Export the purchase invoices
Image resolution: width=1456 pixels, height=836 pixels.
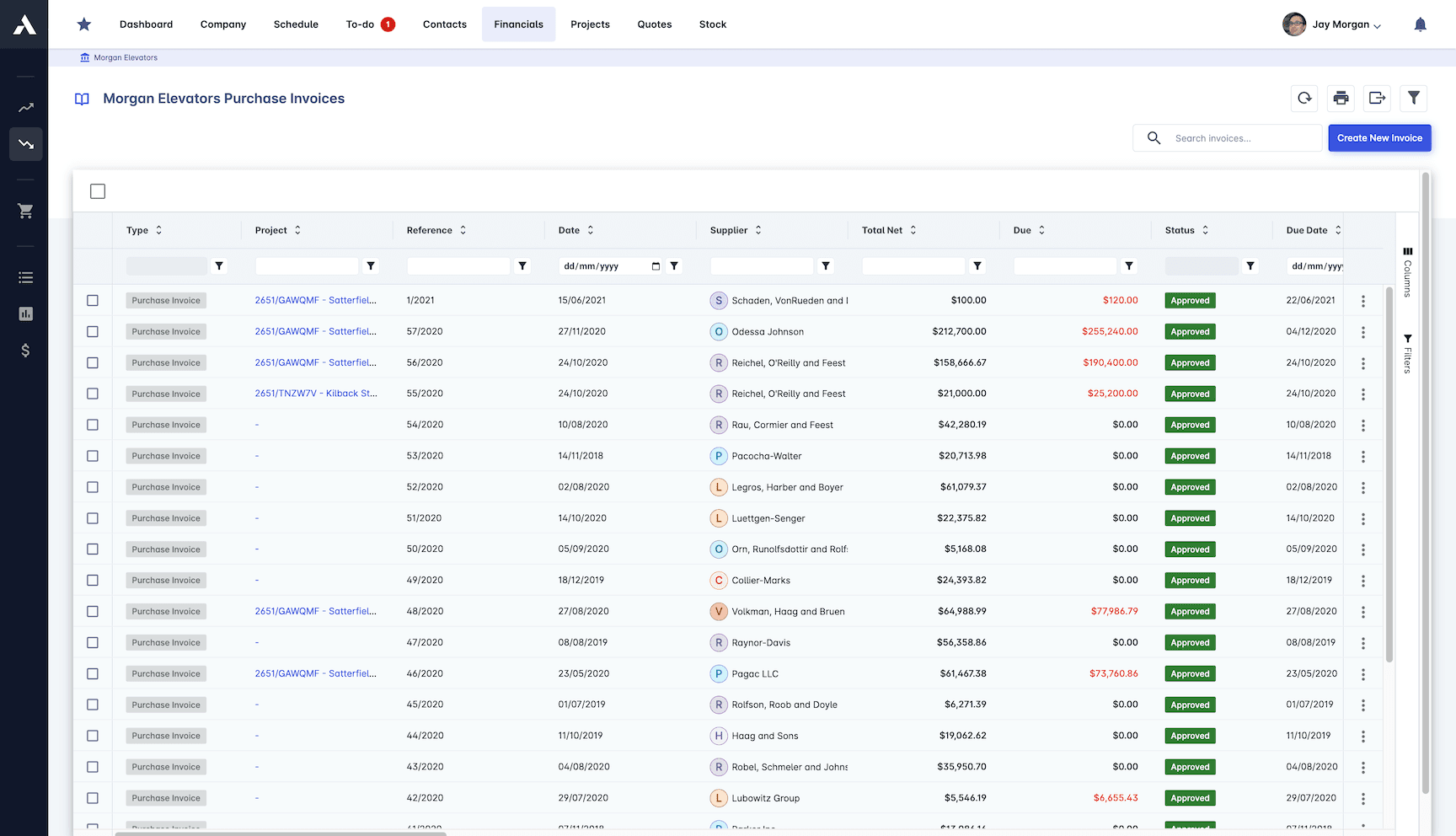1377,99
